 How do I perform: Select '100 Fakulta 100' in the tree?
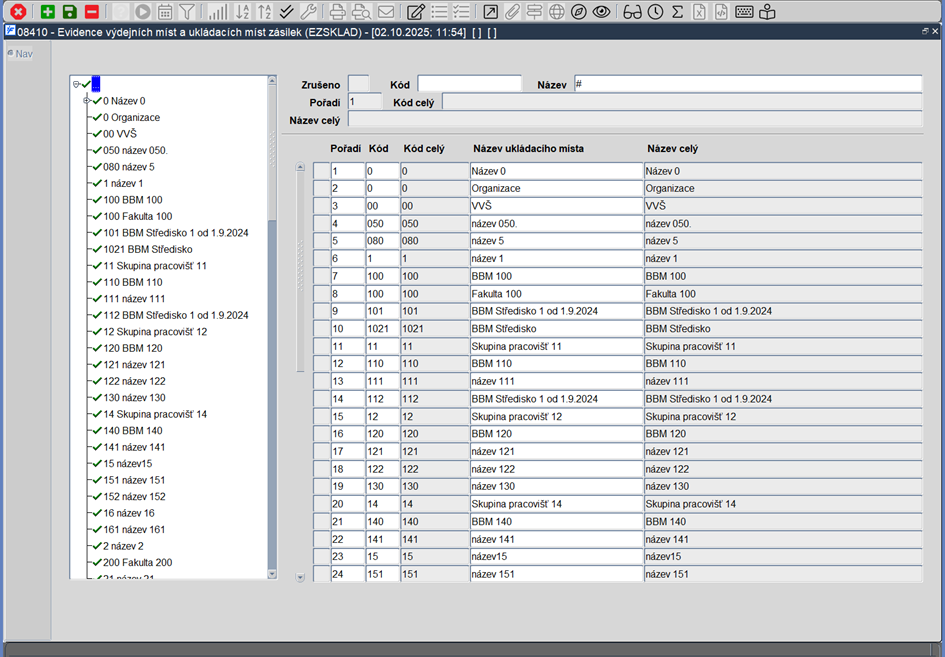pos(137,216)
